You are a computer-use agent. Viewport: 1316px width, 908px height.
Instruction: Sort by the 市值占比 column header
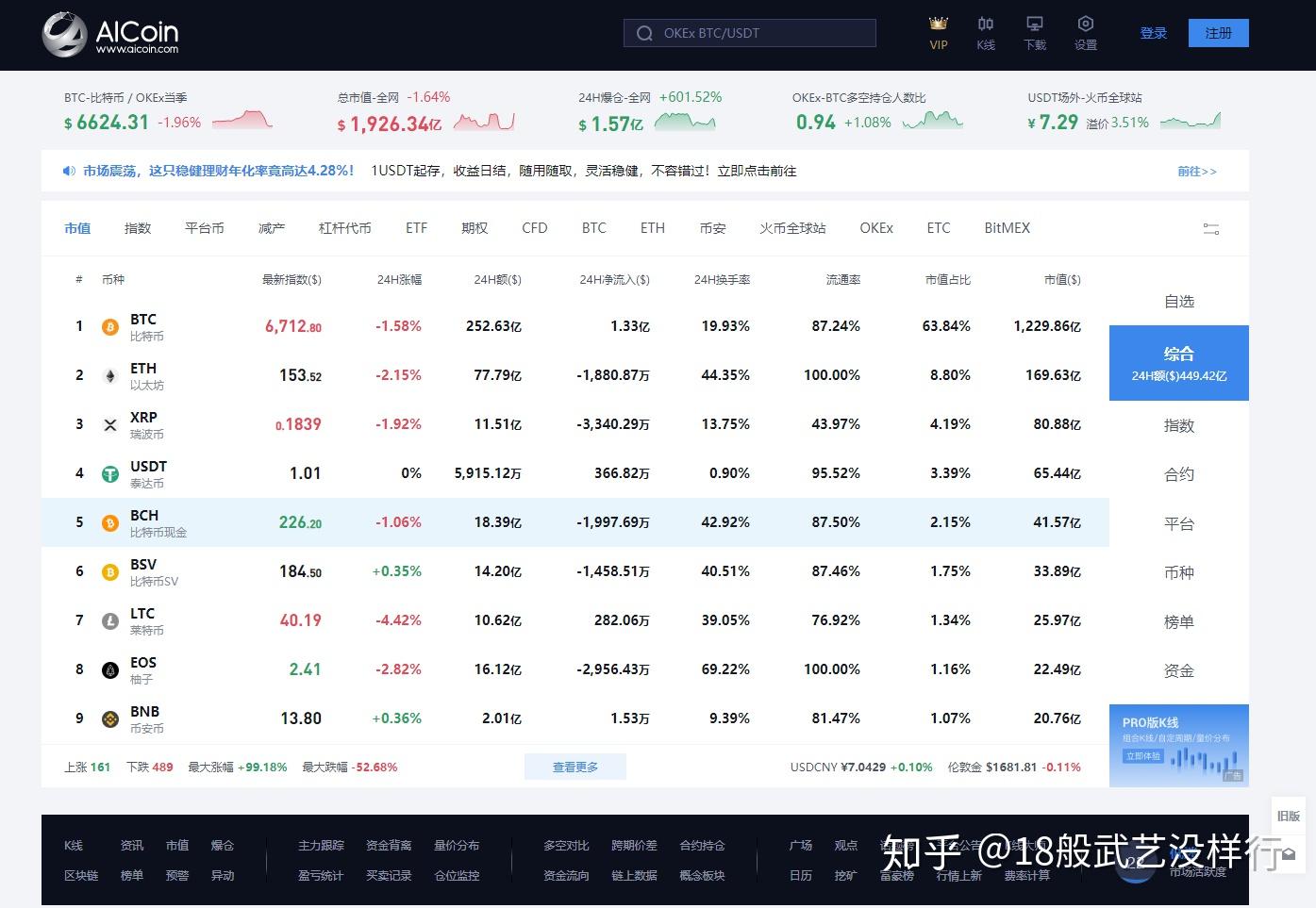point(948,280)
